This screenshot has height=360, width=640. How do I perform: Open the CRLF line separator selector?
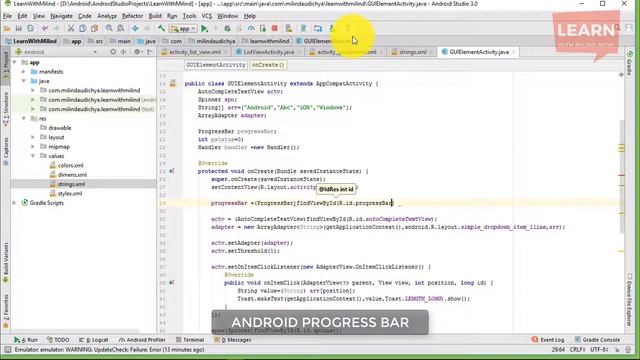pos(578,350)
